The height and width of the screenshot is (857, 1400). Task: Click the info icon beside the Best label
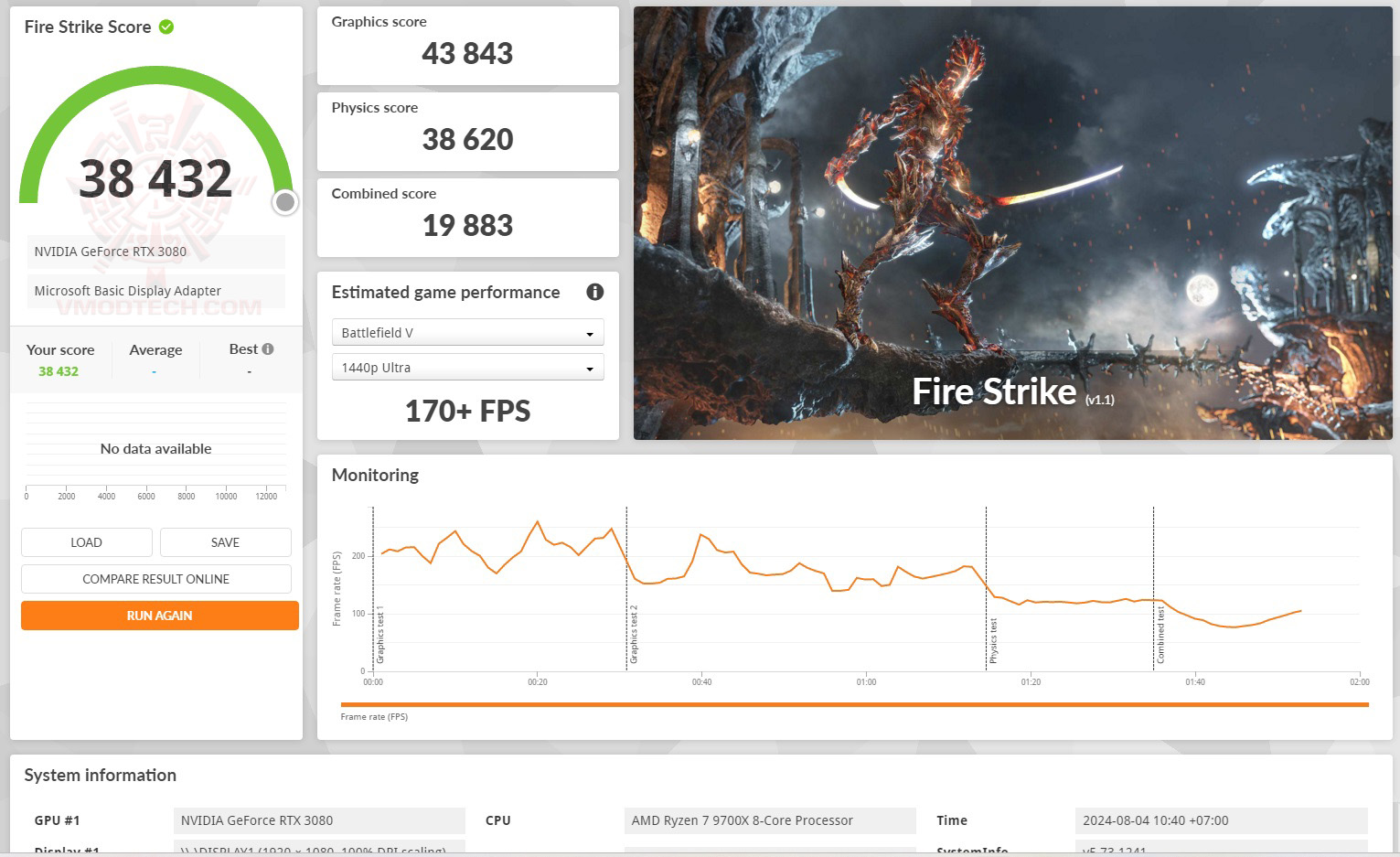click(268, 348)
